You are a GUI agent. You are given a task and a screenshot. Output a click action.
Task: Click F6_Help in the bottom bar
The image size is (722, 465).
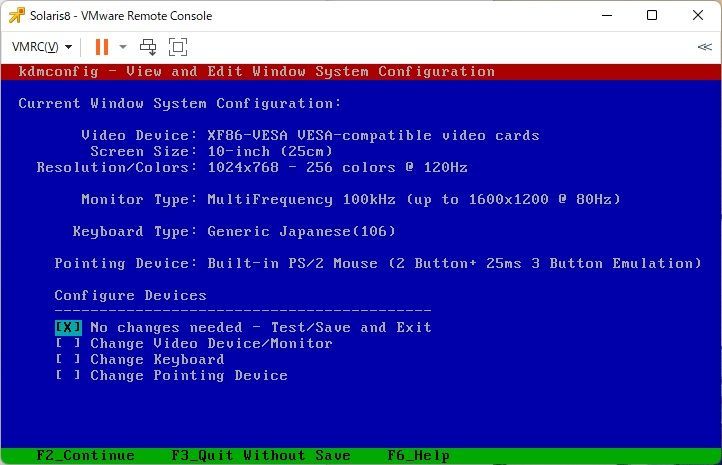tap(419, 455)
